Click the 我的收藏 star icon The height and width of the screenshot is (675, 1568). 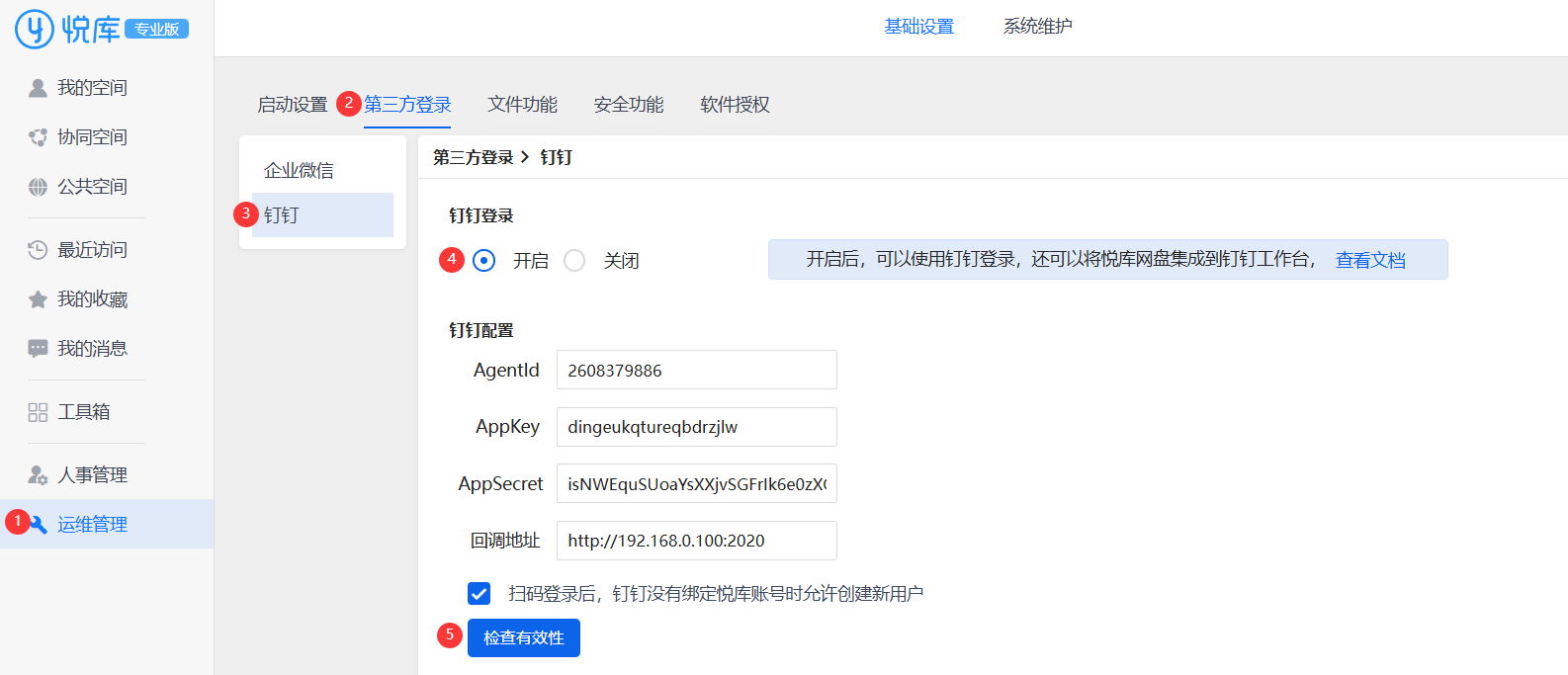point(38,299)
